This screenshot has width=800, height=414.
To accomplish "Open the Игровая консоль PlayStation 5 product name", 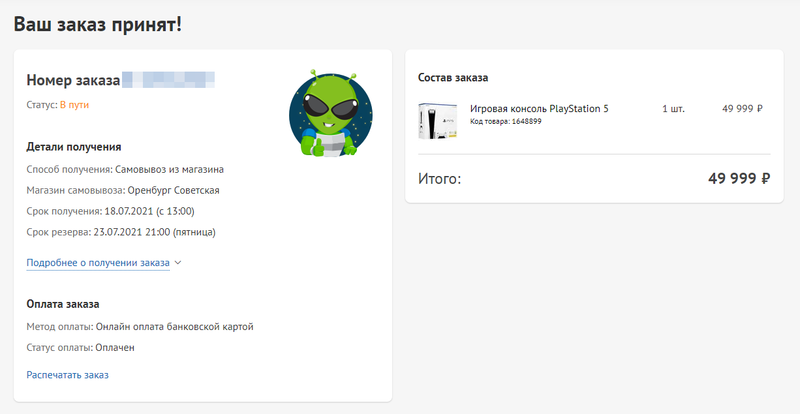I will click(x=539, y=108).
